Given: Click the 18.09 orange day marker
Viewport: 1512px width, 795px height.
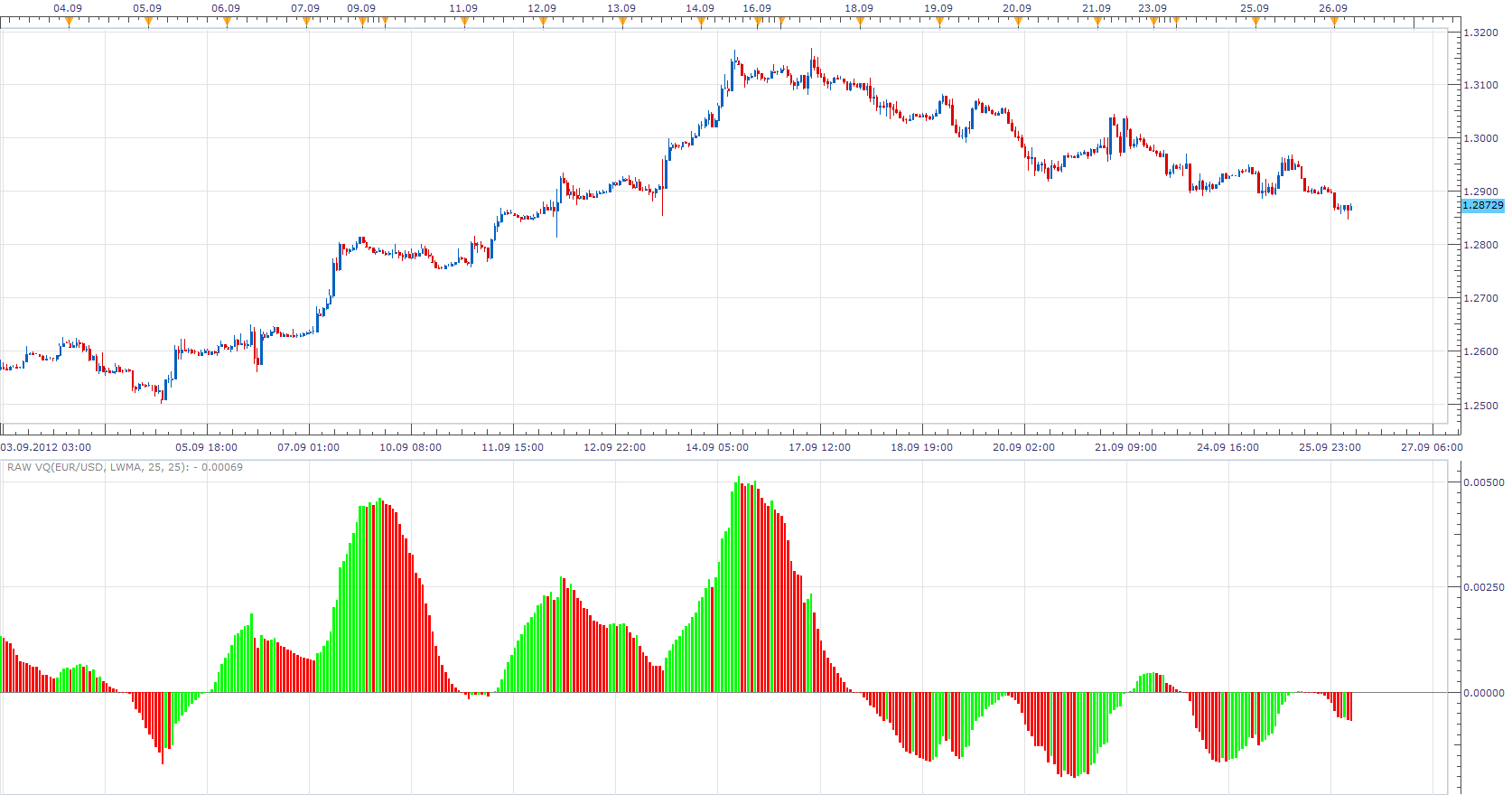Looking at the screenshot, I should [x=860, y=23].
